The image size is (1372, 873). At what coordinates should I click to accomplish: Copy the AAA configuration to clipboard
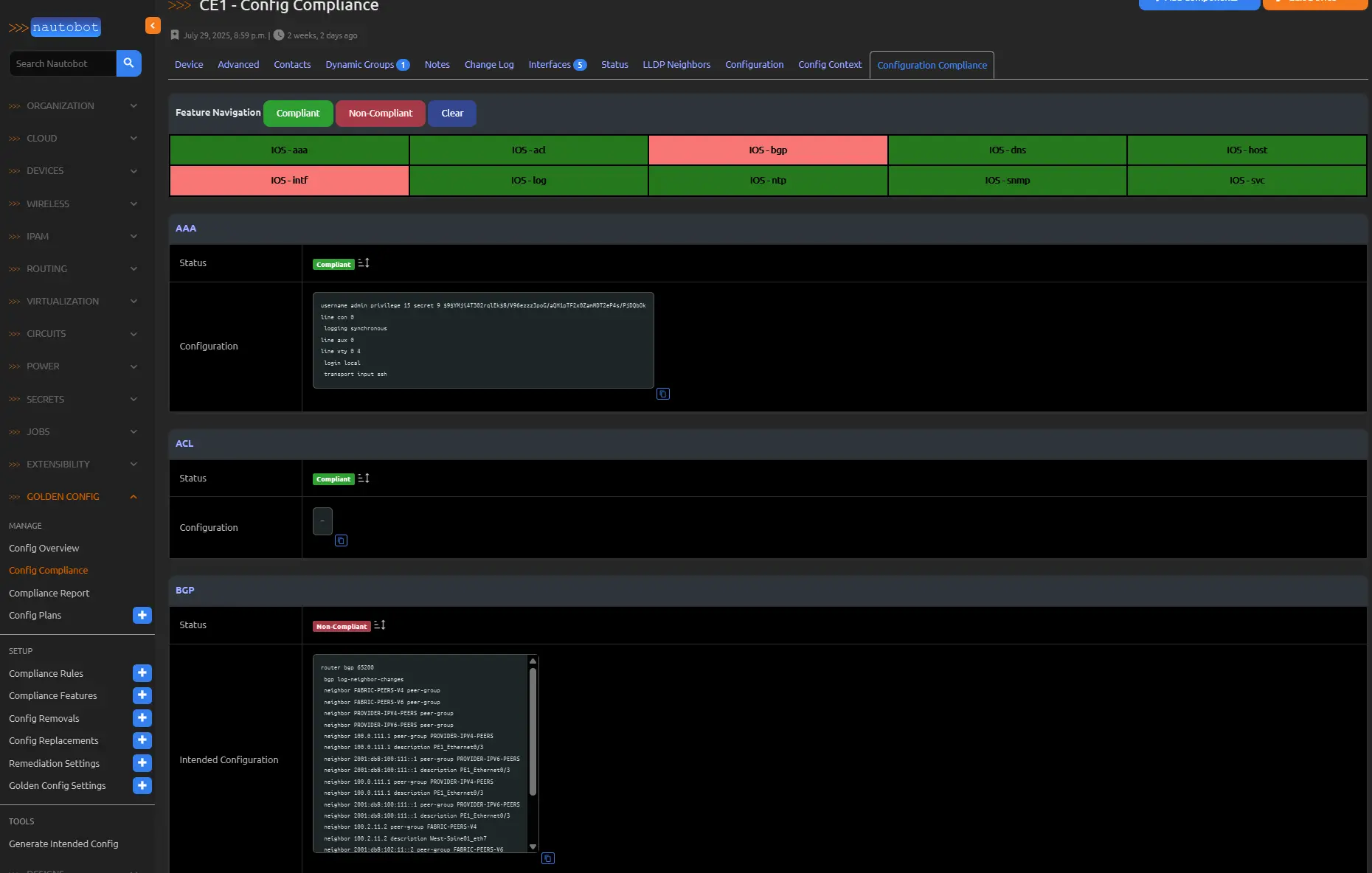pos(662,394)
